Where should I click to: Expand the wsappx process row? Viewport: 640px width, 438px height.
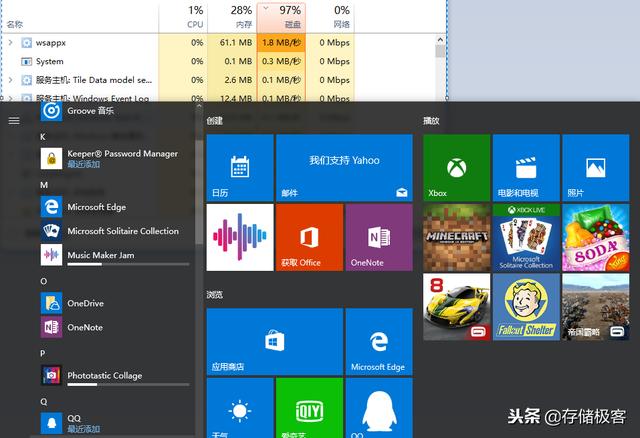coord(11,42)
